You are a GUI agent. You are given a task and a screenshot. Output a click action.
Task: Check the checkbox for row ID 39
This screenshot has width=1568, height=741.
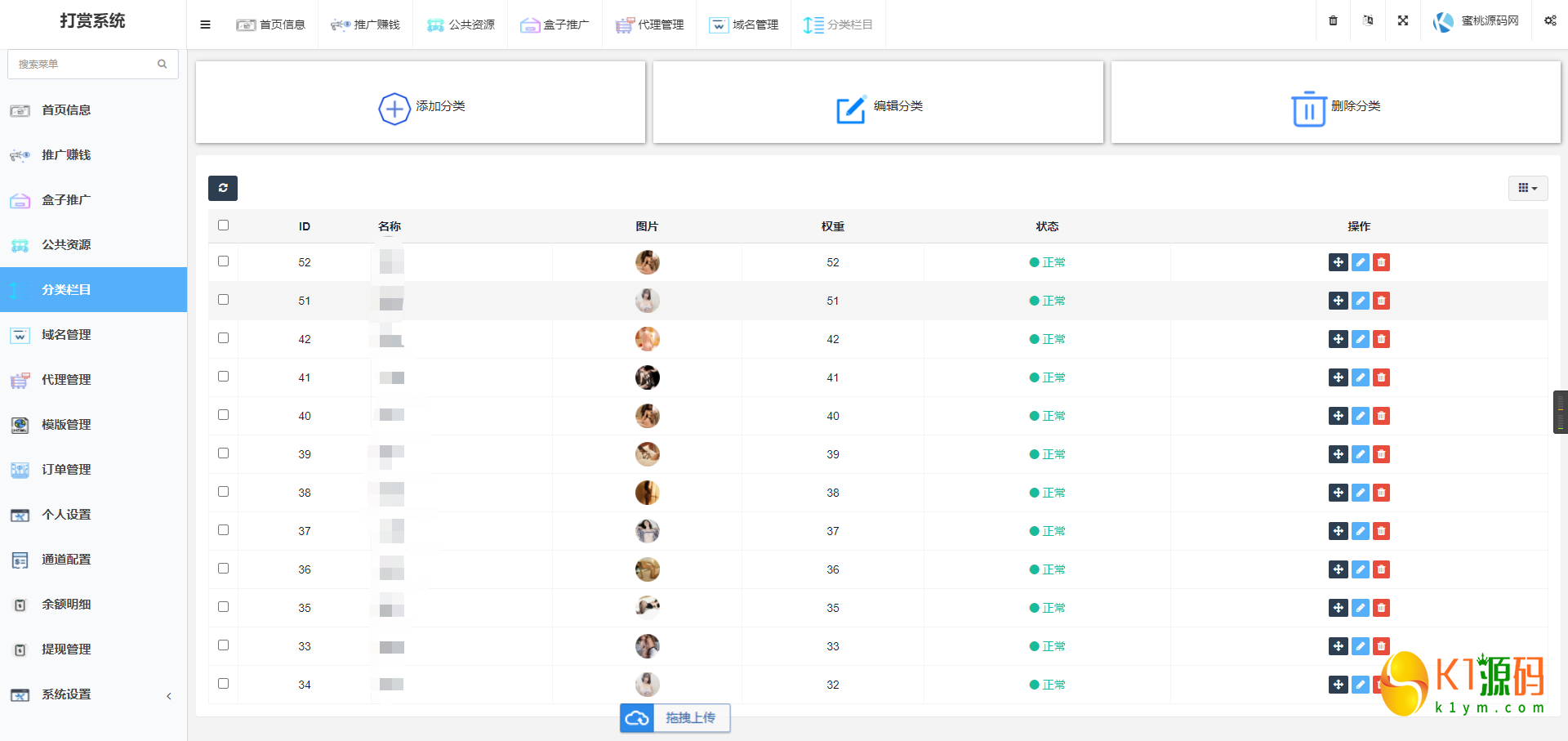(223, 453)
